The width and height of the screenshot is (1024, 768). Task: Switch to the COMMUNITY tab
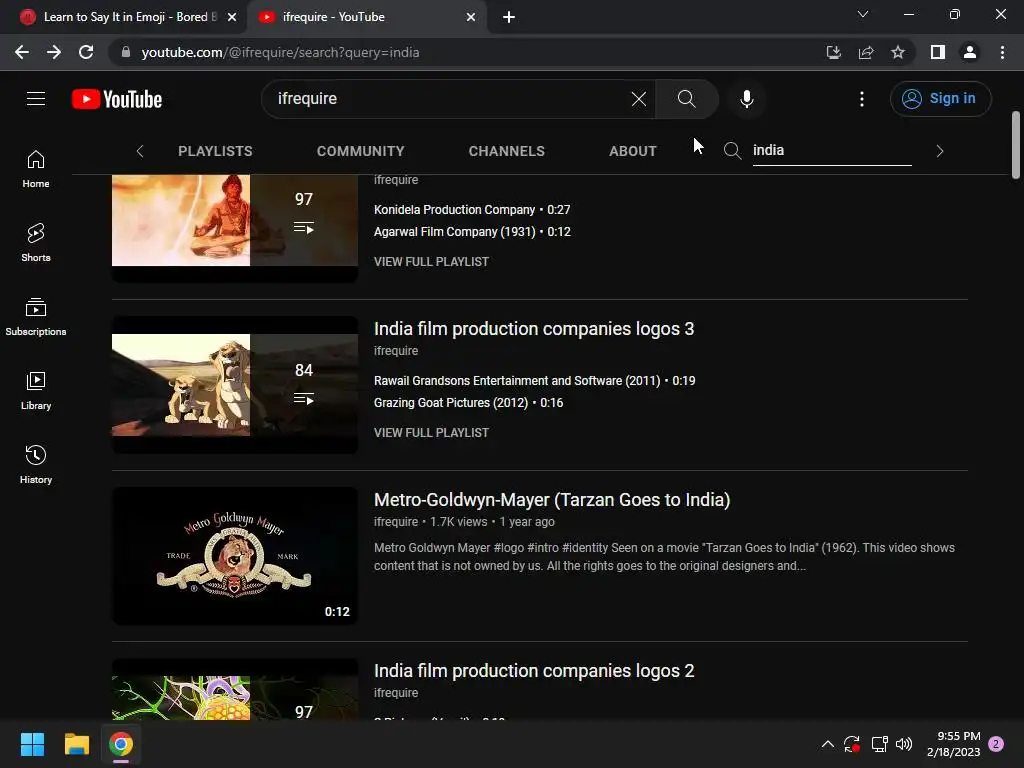(x=360, y=151)
